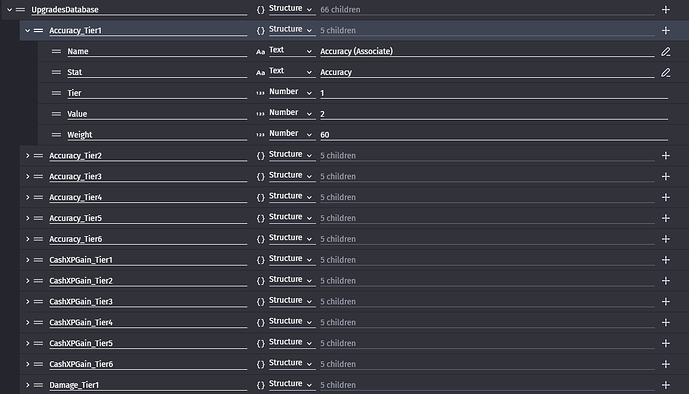Open type dropdown for Accuracy_Tier1

[x=292, y=30]
